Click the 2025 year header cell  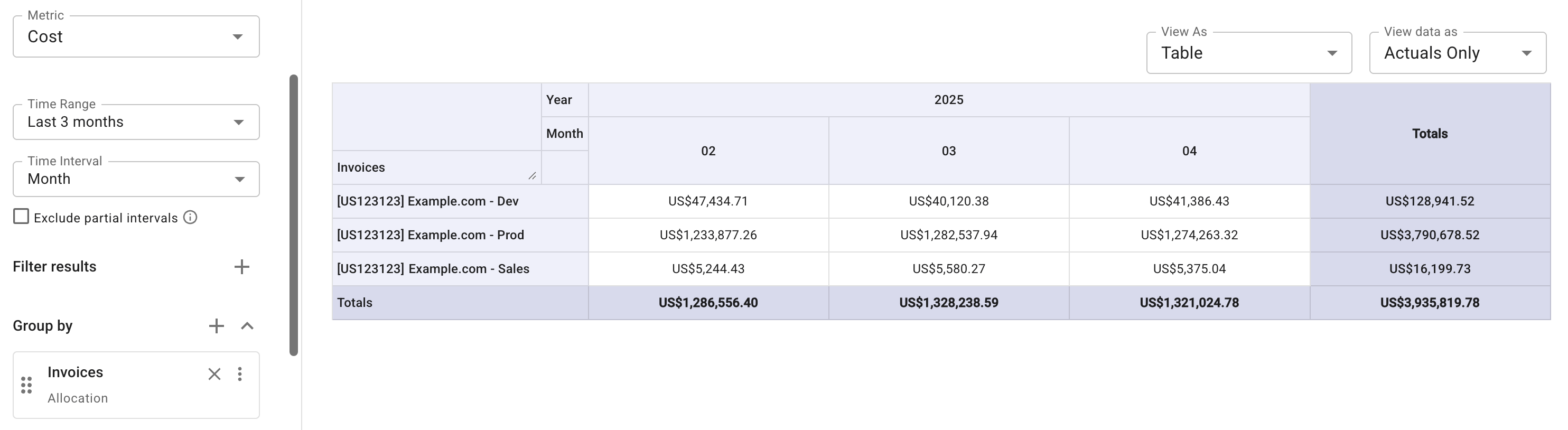pos(947,99)
